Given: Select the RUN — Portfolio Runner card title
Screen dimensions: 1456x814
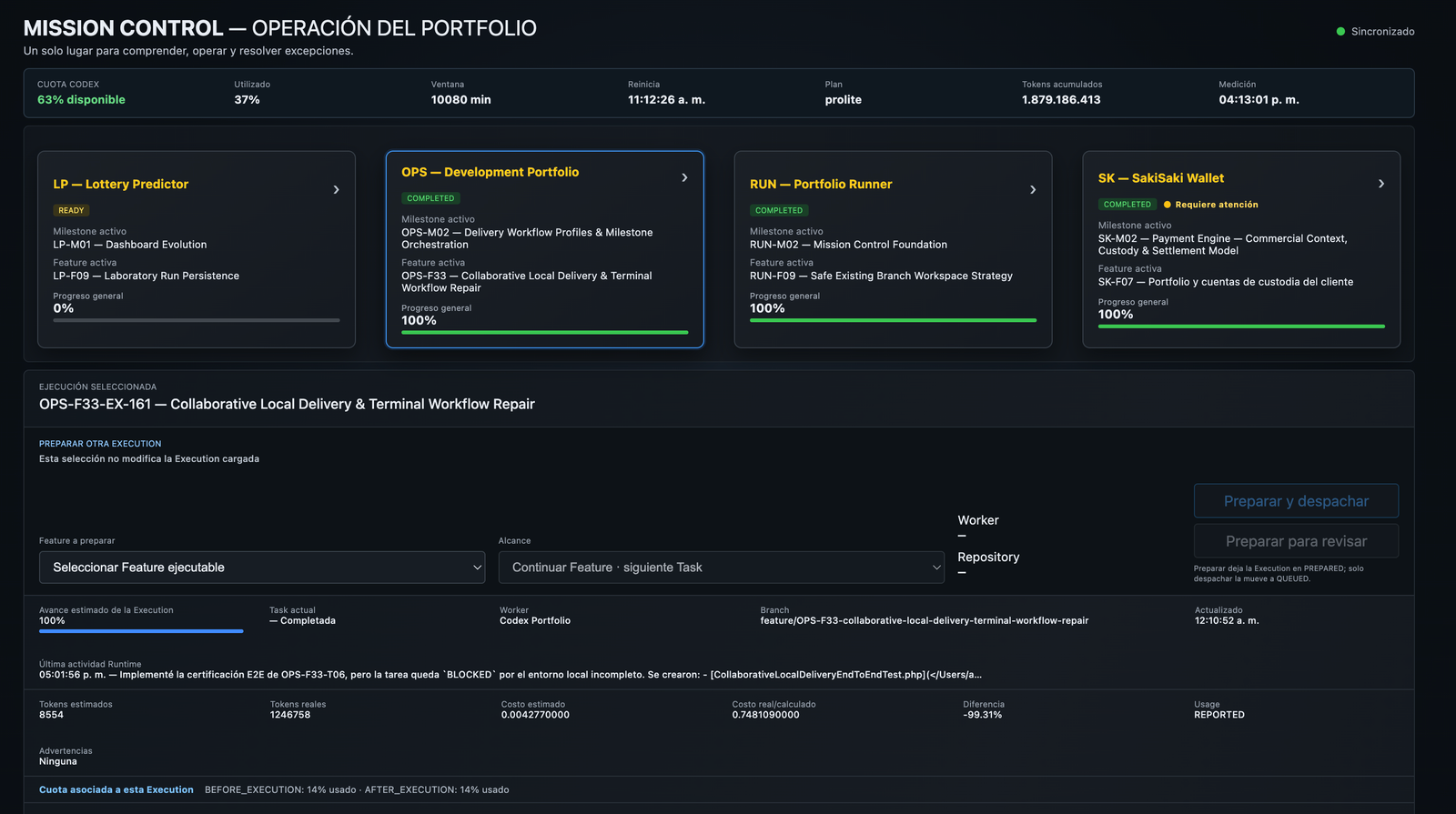Looking at the screenshot, I should (x=821, y=184).
